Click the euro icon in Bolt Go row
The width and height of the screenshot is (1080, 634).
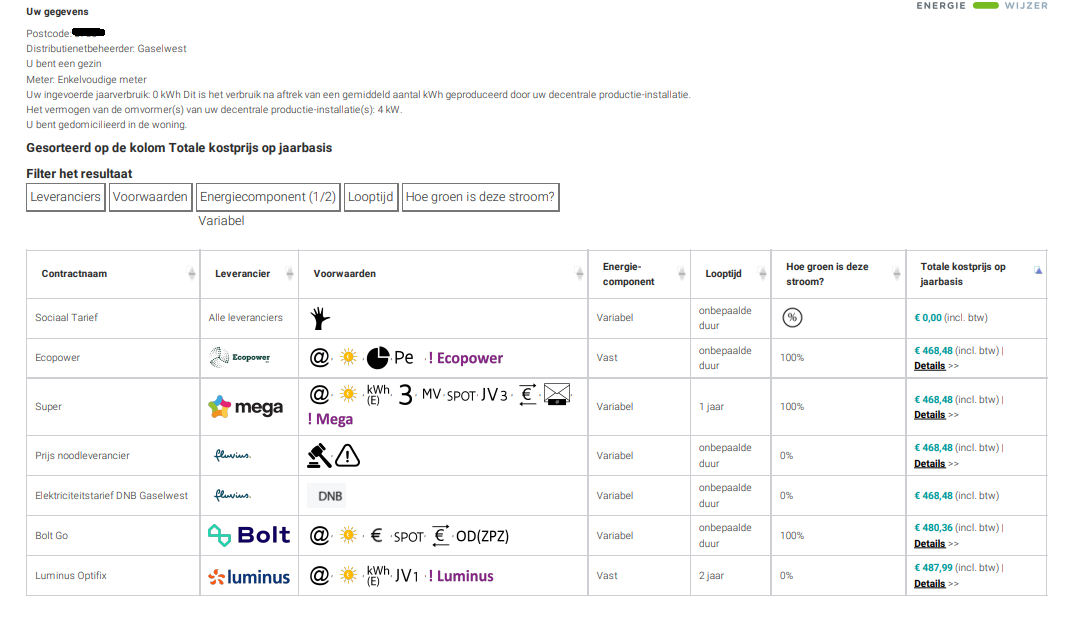pyautogui.click(x=376, y=535)
